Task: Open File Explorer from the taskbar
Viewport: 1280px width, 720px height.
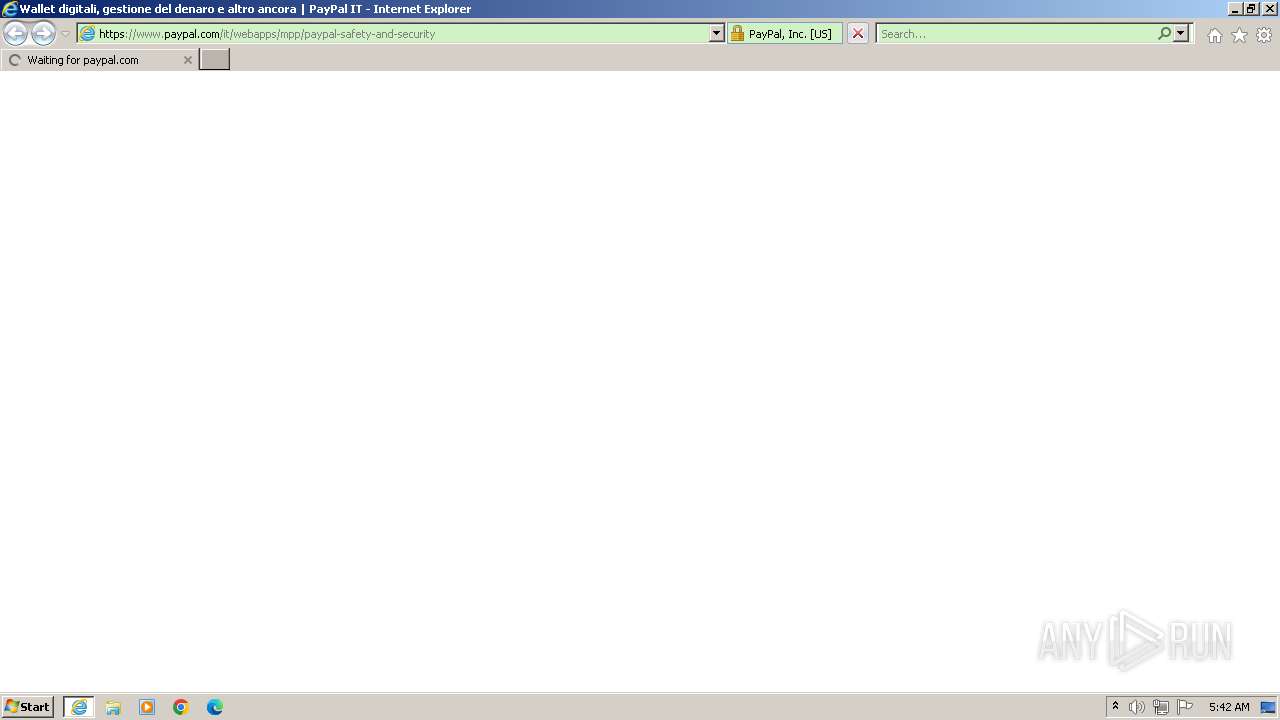Action: coord(113,707)
